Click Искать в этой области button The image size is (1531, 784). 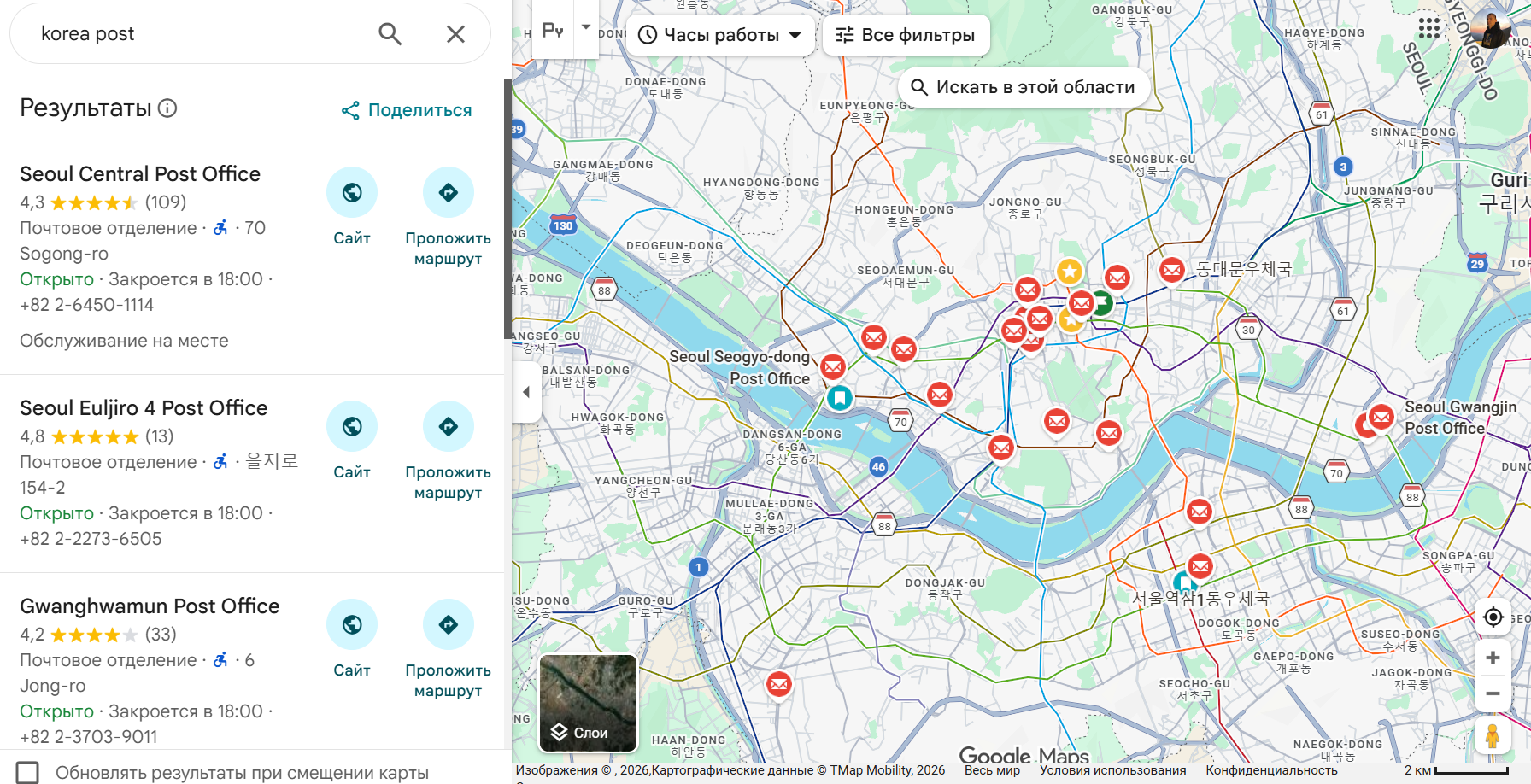[1023, 87]
